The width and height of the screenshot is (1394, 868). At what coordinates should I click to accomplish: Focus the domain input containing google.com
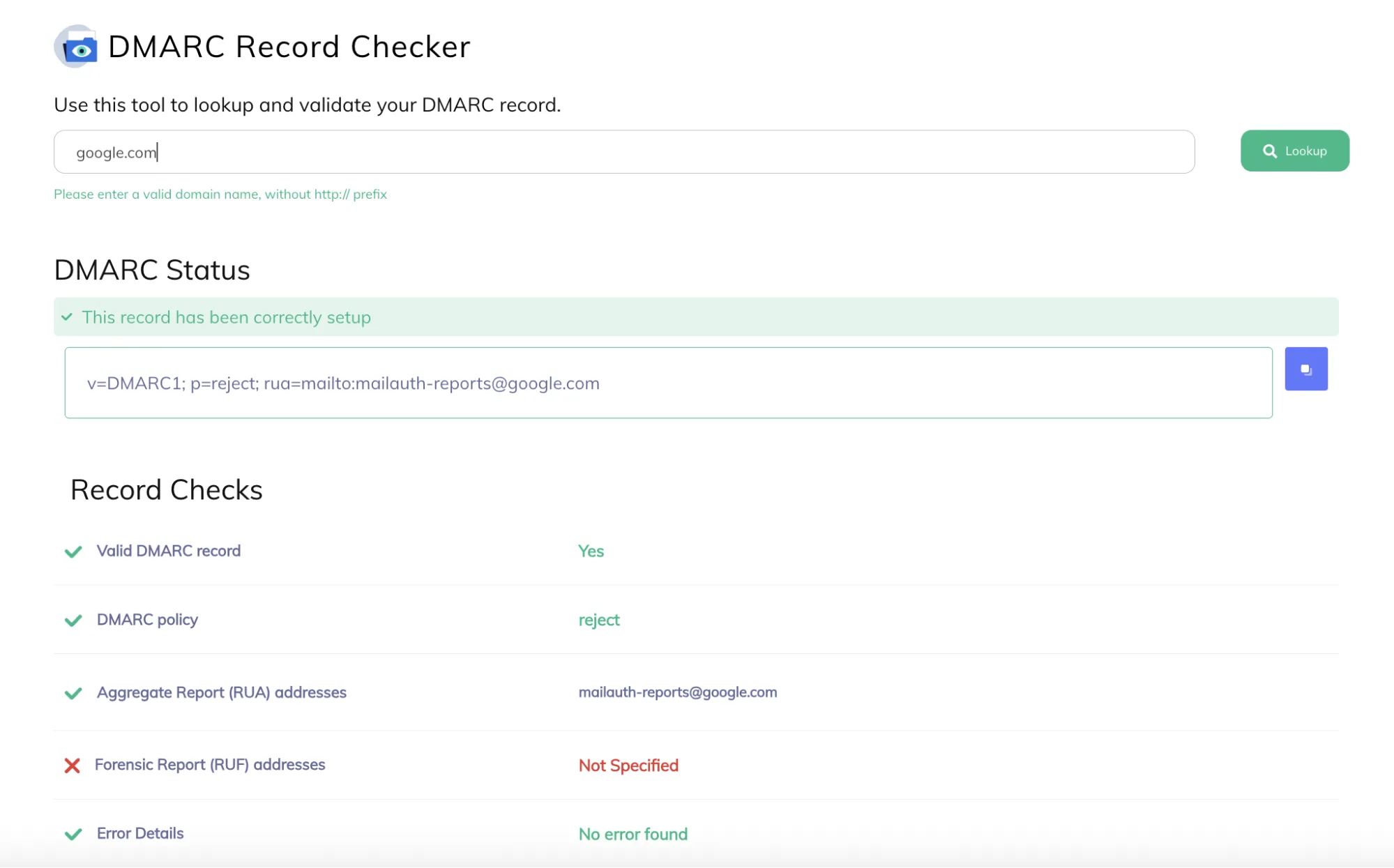tap(623, 152)
